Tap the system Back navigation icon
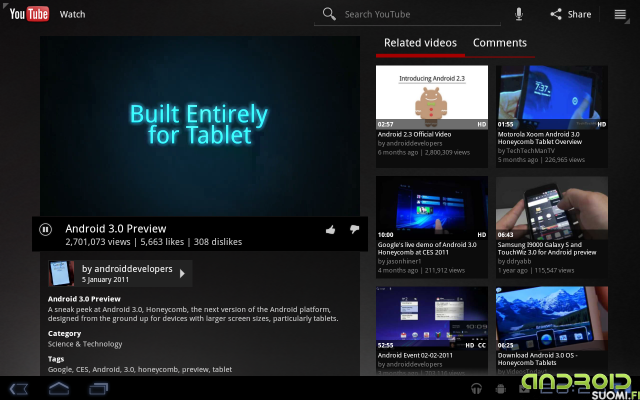Image resolution: width=640 pixels, height=400 pixels. point(19,389)
